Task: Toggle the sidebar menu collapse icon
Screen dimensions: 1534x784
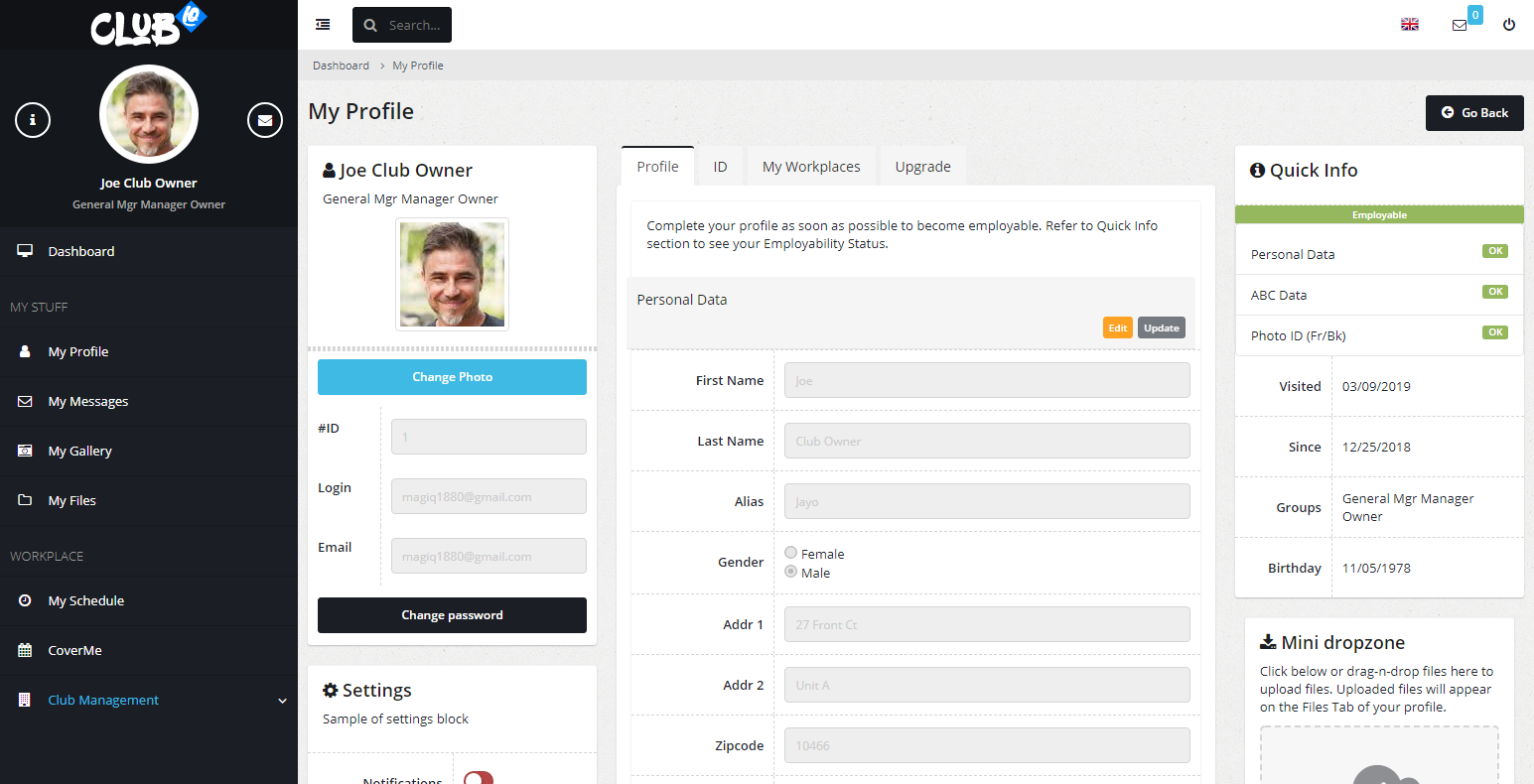Action: point(323,25)
